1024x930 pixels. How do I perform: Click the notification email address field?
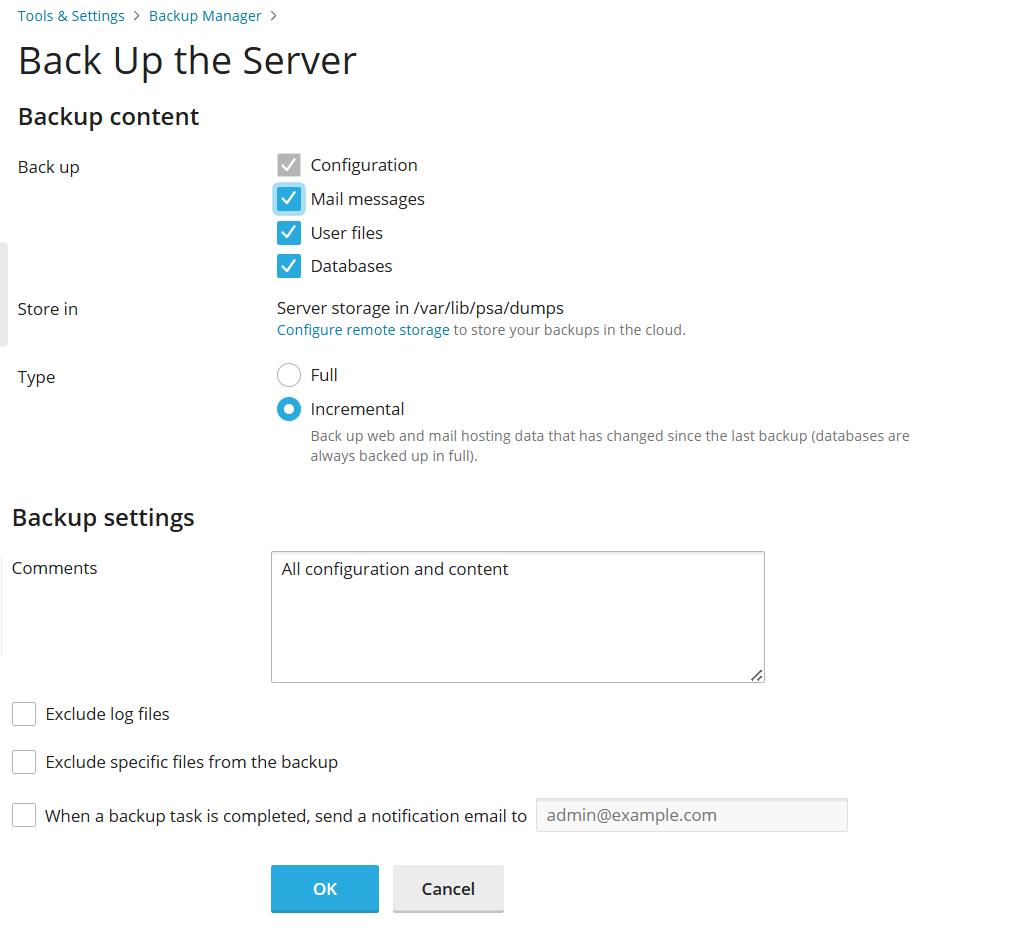(691, 814)
